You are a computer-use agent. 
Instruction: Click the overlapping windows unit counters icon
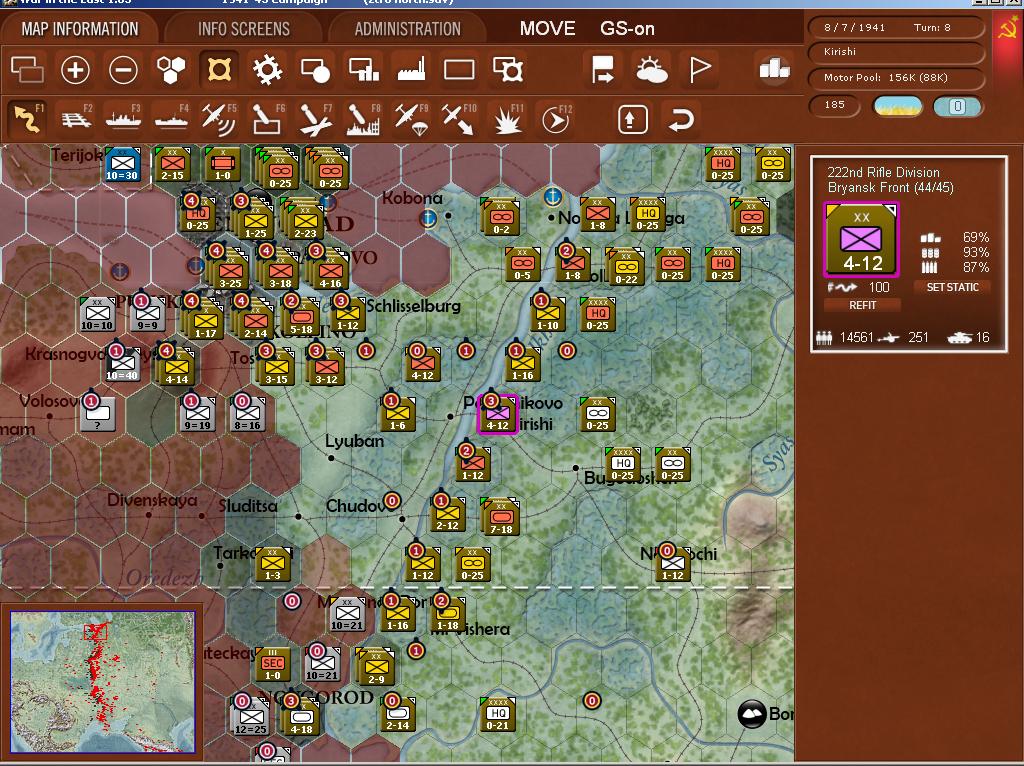point(27,69)
